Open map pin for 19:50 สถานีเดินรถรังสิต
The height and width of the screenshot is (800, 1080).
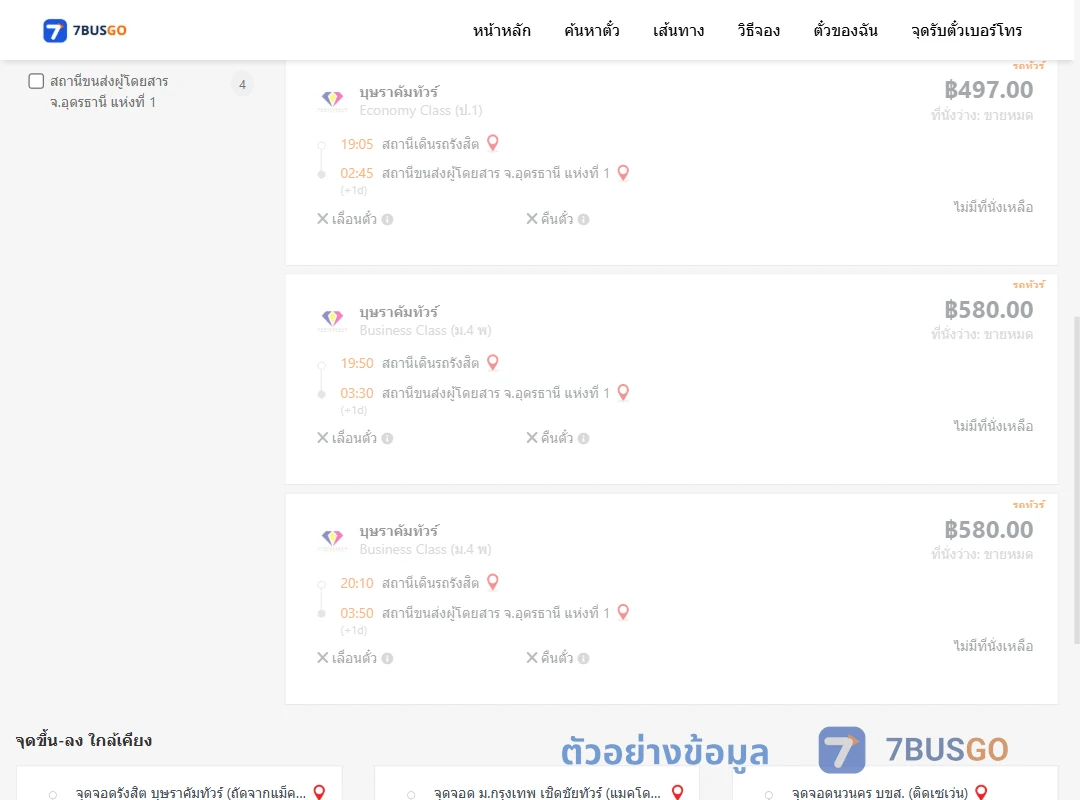coord(492,362)
